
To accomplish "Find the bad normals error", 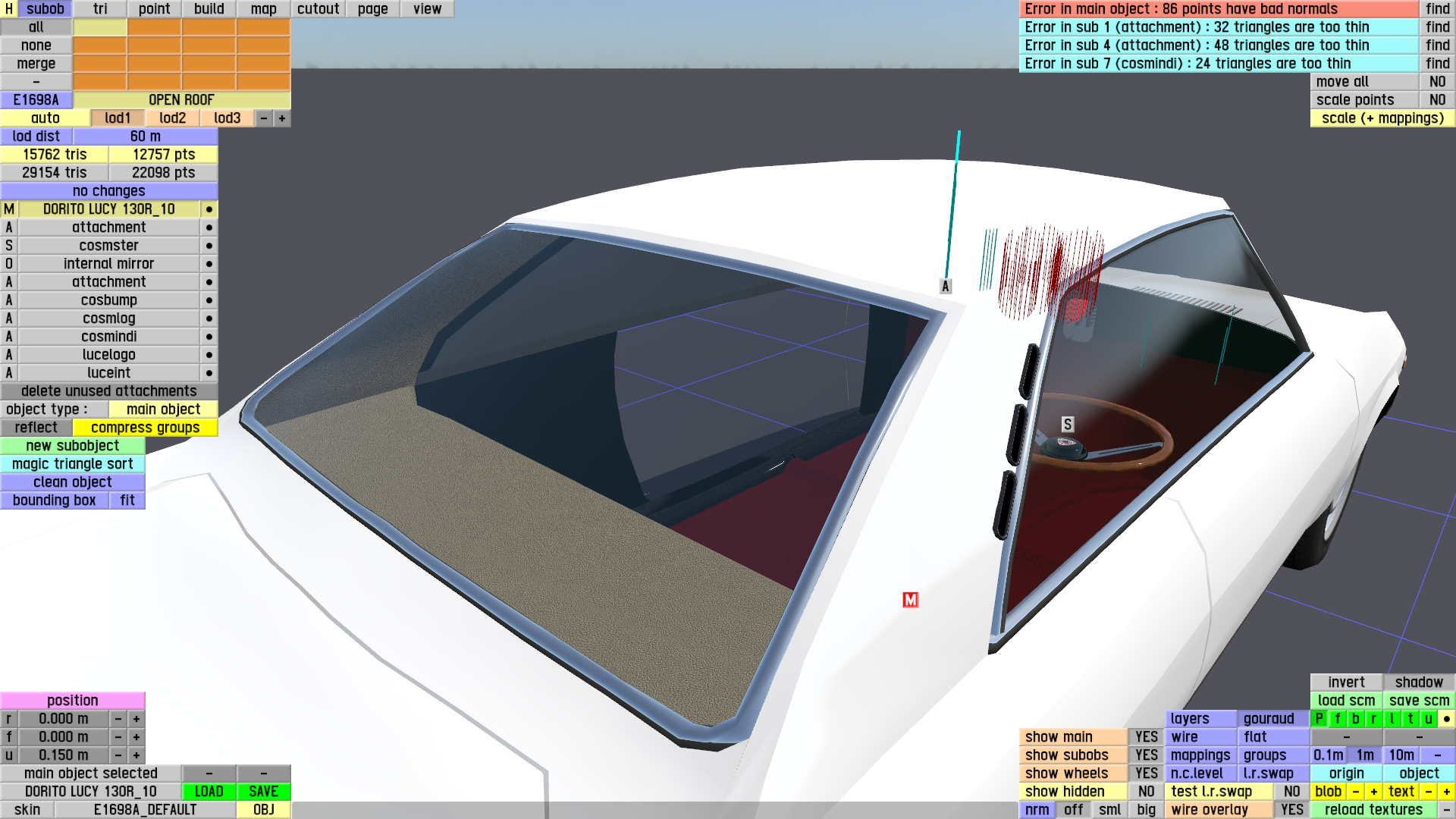I will (x=1437, y=9).
